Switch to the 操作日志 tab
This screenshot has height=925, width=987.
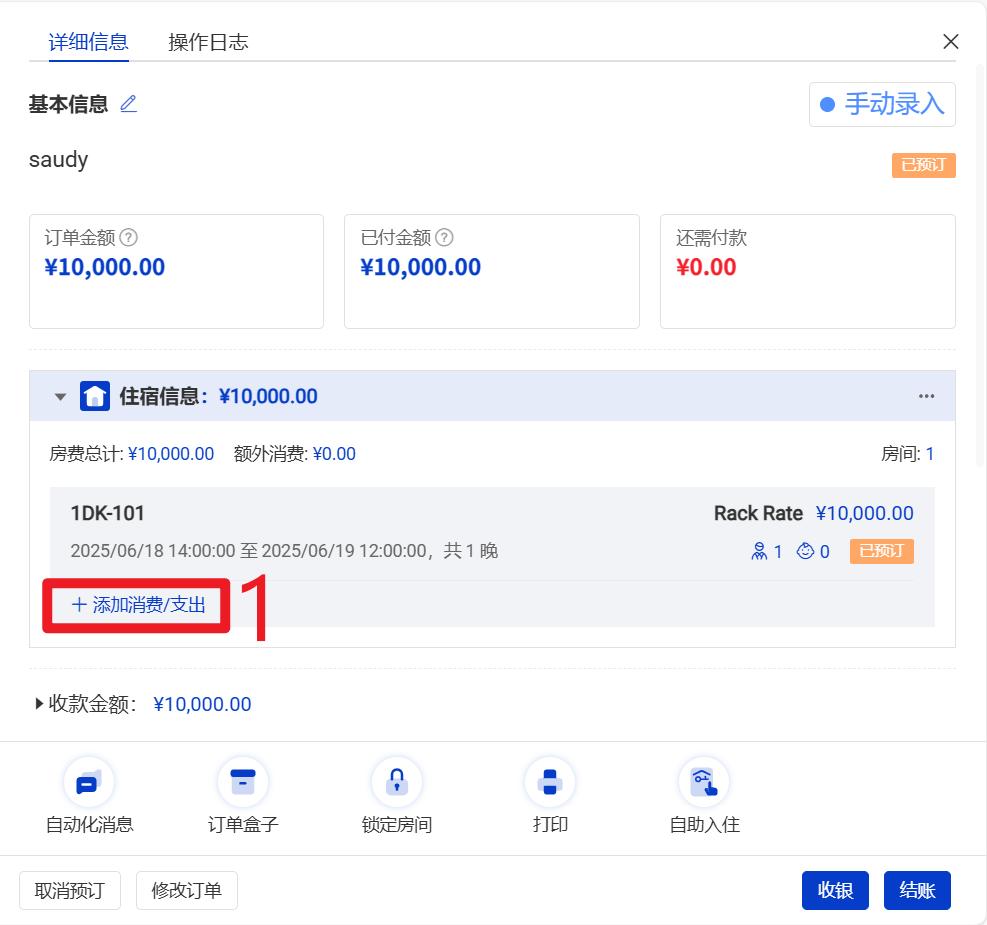click(x=208, y=42)
